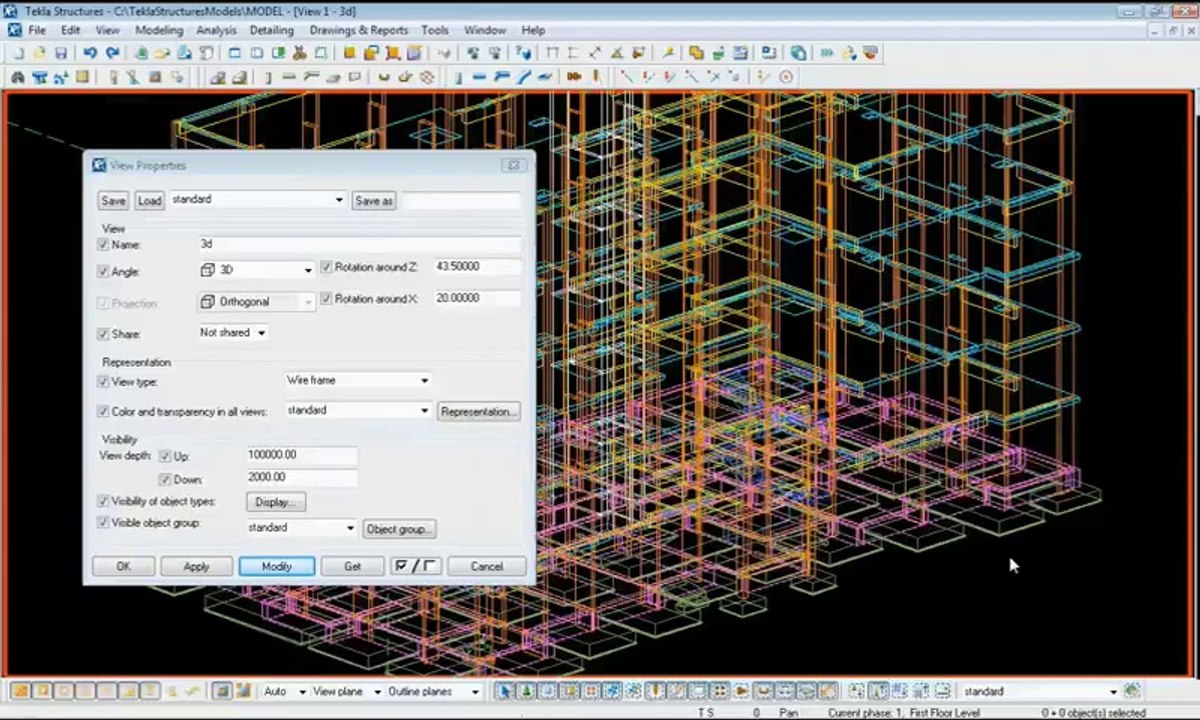Click the orange cube icon in top toolbar
The height and width of the screenshot is (720, 1200).
pos(349,53)
